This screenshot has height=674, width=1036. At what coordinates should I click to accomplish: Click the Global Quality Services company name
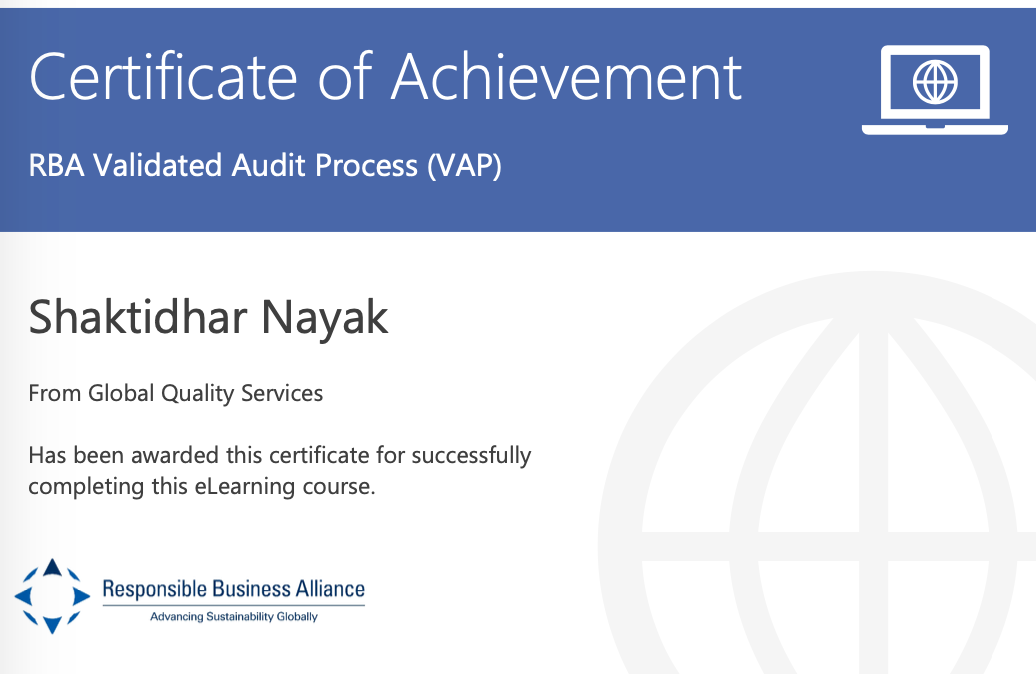pos(206,393)
